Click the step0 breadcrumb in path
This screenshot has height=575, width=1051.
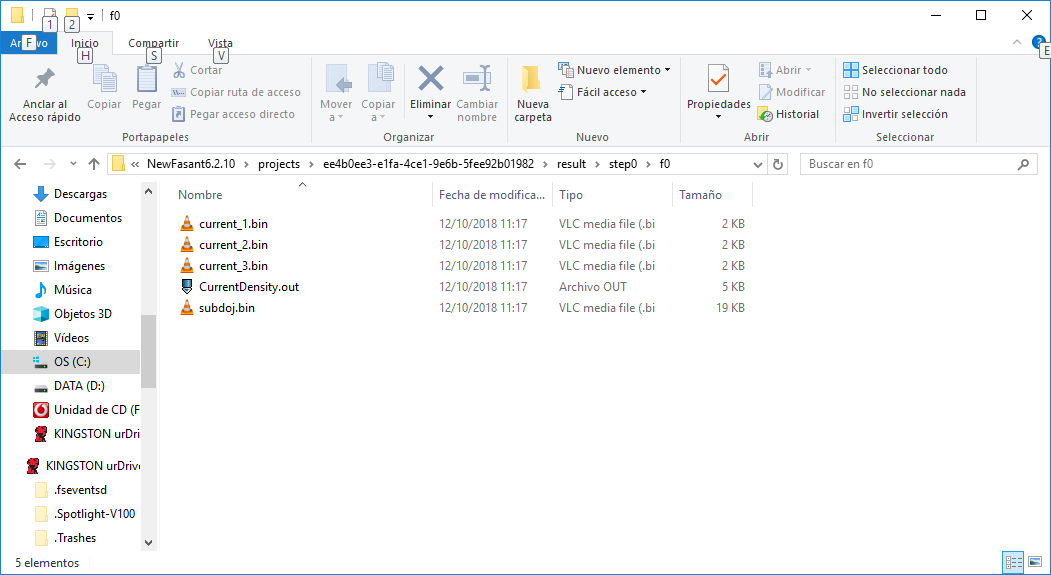pyautogui.click(x=622, y=164)
